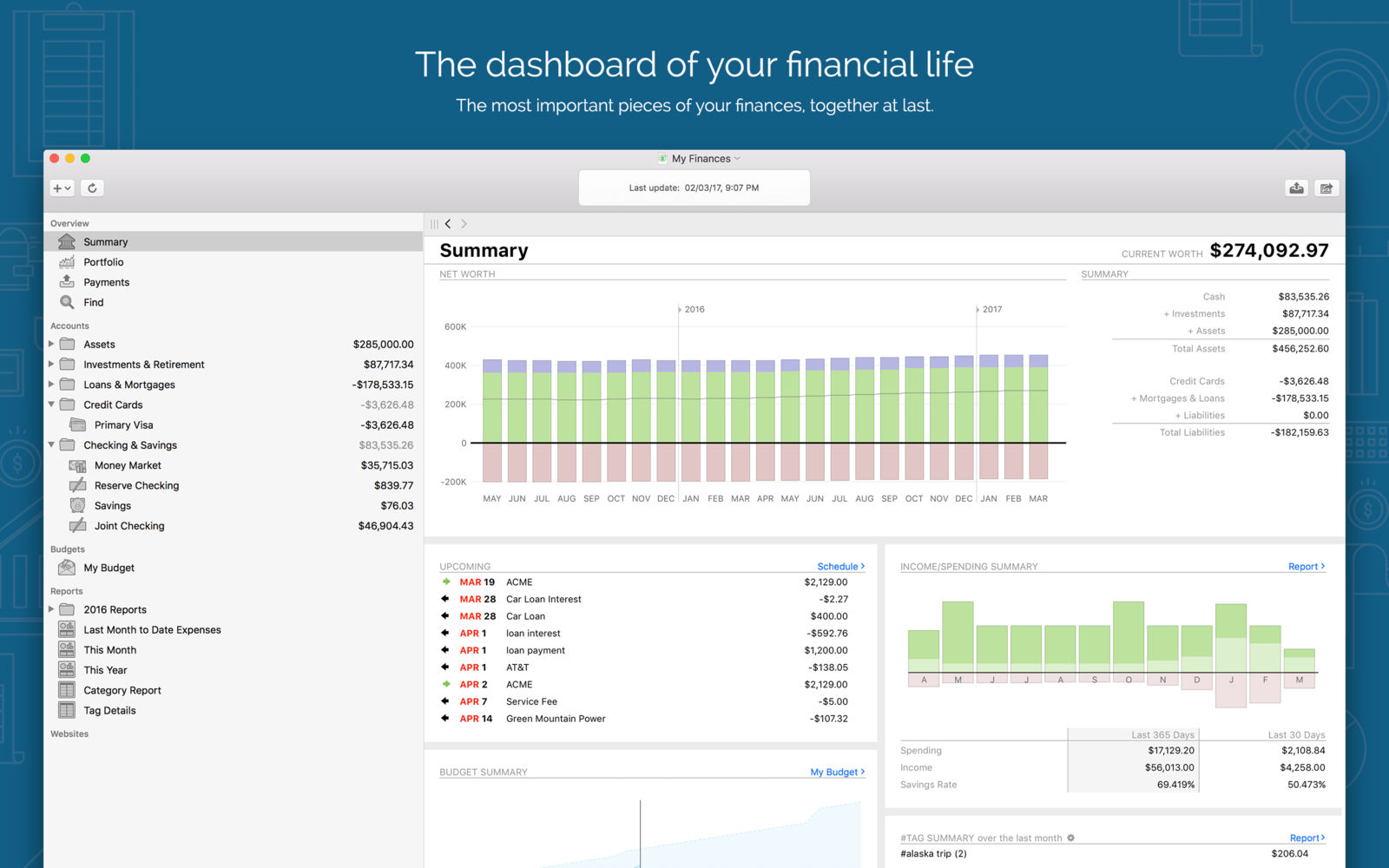The width and height of the screenshot is (1389, 868).
Task: Collapse the Credit Cards folder
Action: coord(51,404)
